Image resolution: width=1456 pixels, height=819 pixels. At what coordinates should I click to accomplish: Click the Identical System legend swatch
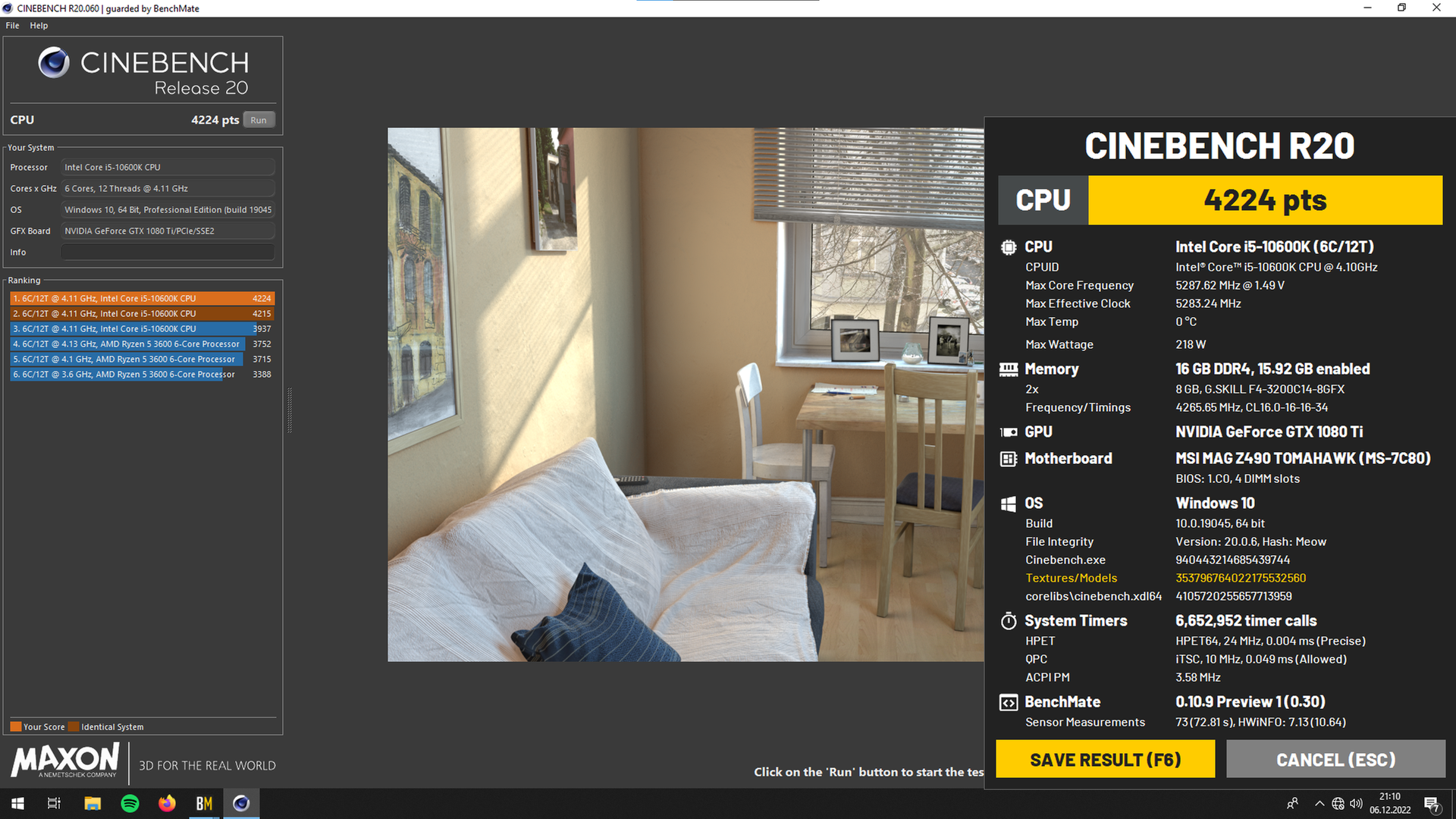tap(74, 727)
